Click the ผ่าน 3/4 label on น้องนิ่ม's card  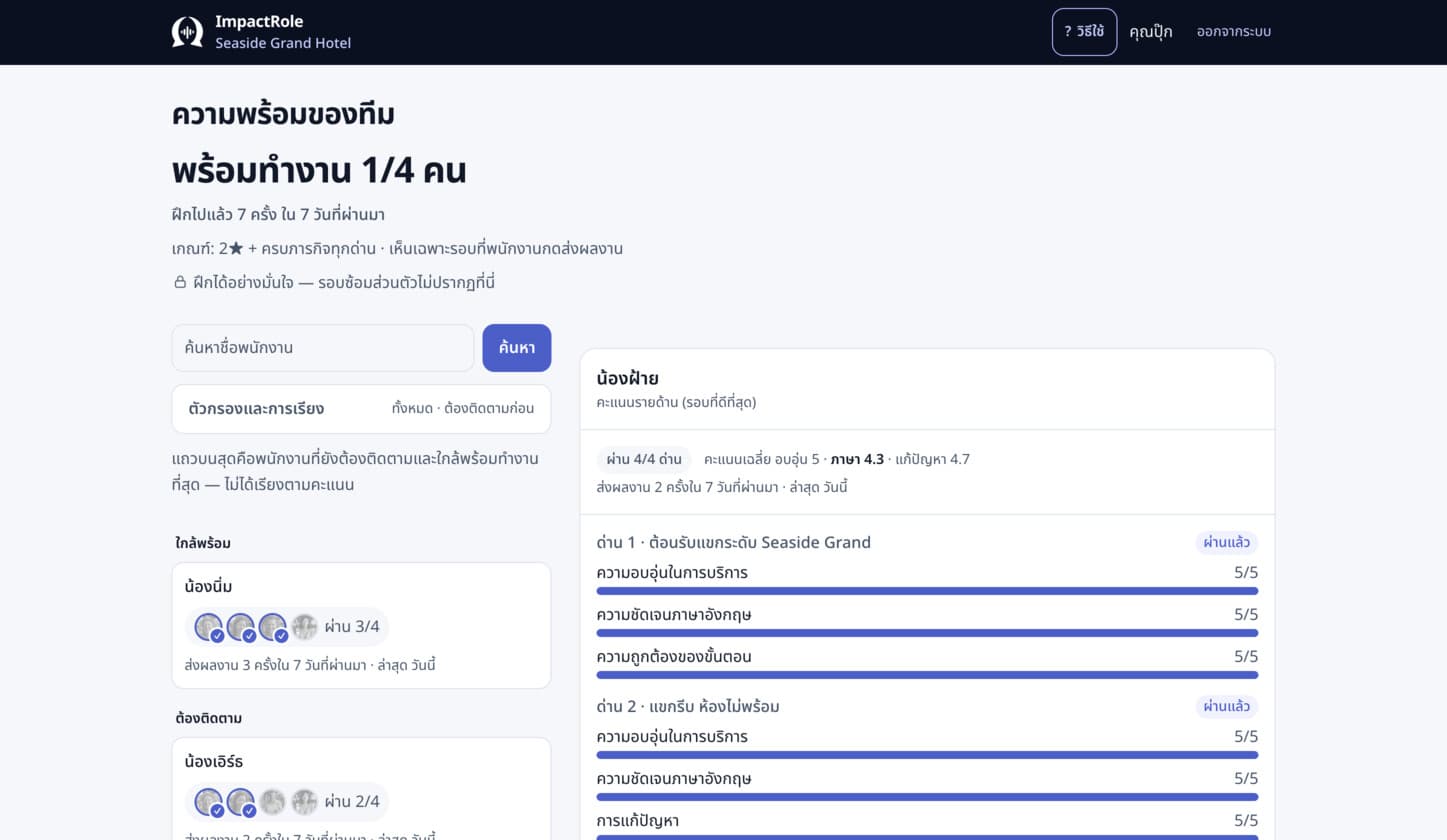pos(352,627)
